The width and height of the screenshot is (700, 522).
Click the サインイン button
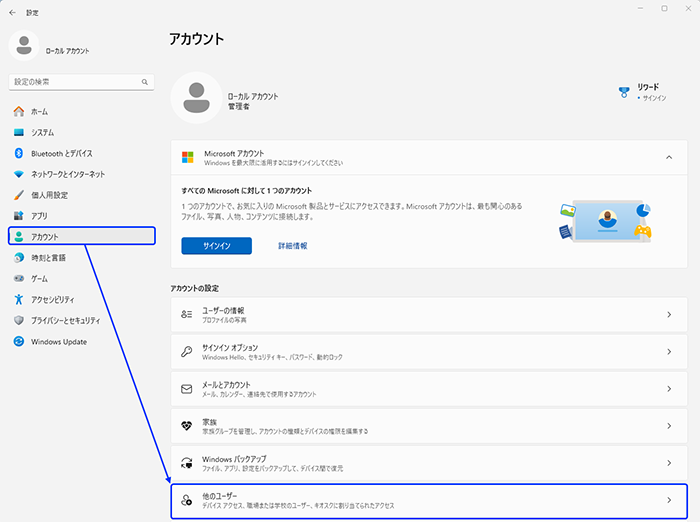coord(216,245)
